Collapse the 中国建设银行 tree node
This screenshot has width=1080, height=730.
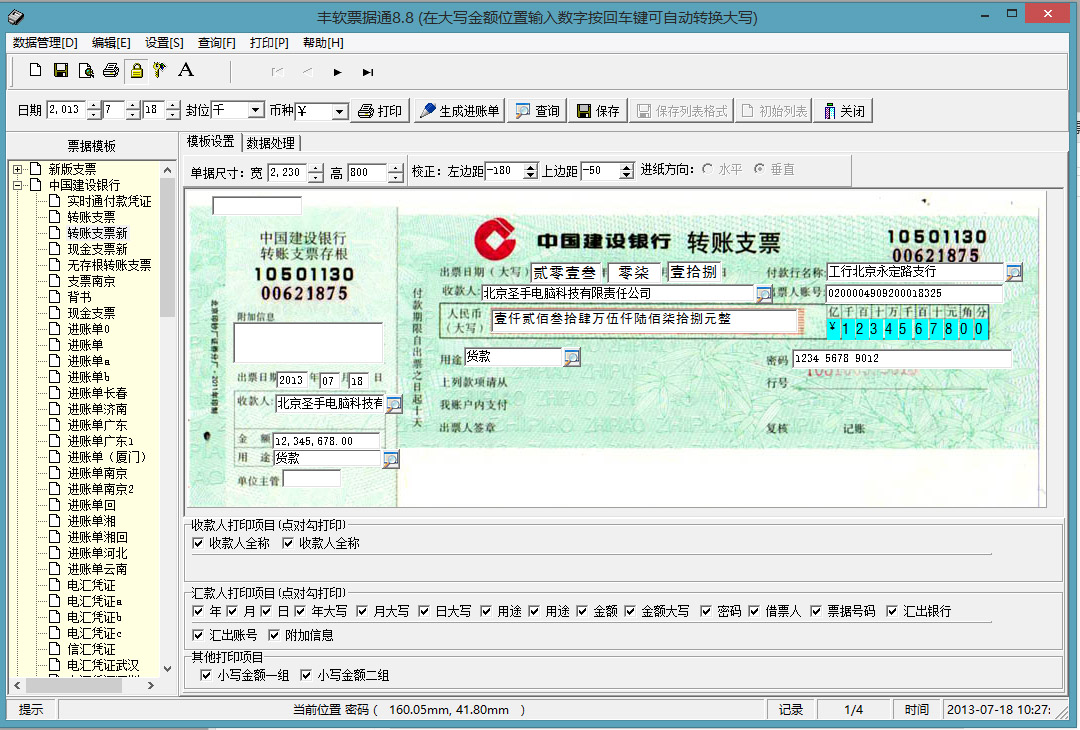(x=17, y=185)
